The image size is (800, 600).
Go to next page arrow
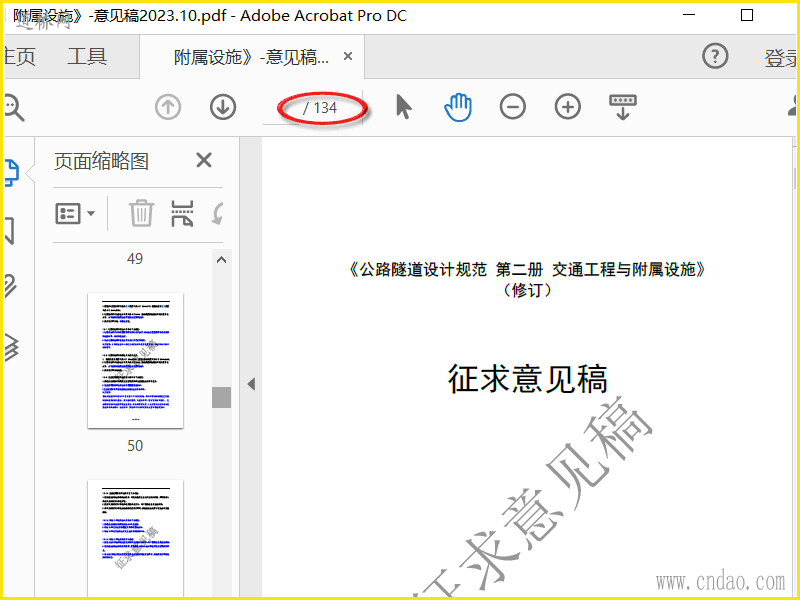(223, 107)
